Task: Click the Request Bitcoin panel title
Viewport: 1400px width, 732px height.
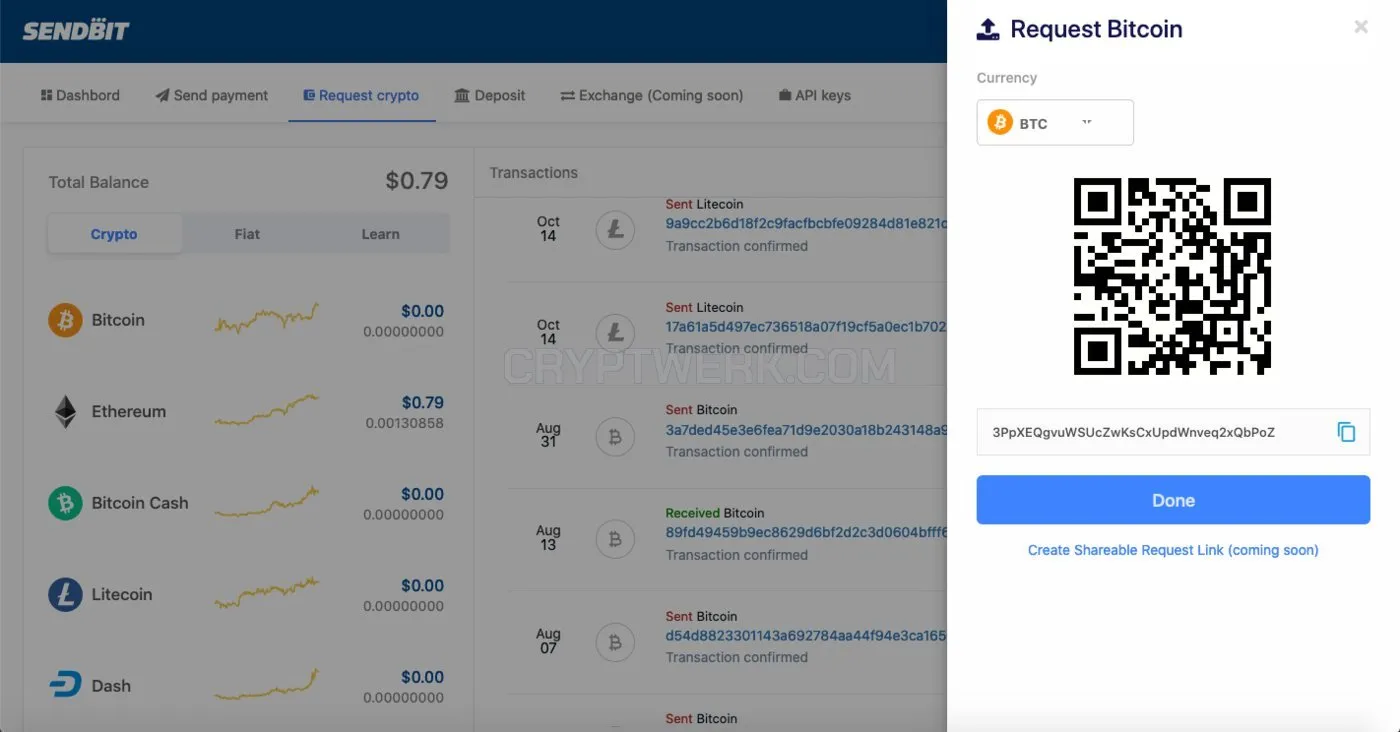Action: click(1096, 30)
